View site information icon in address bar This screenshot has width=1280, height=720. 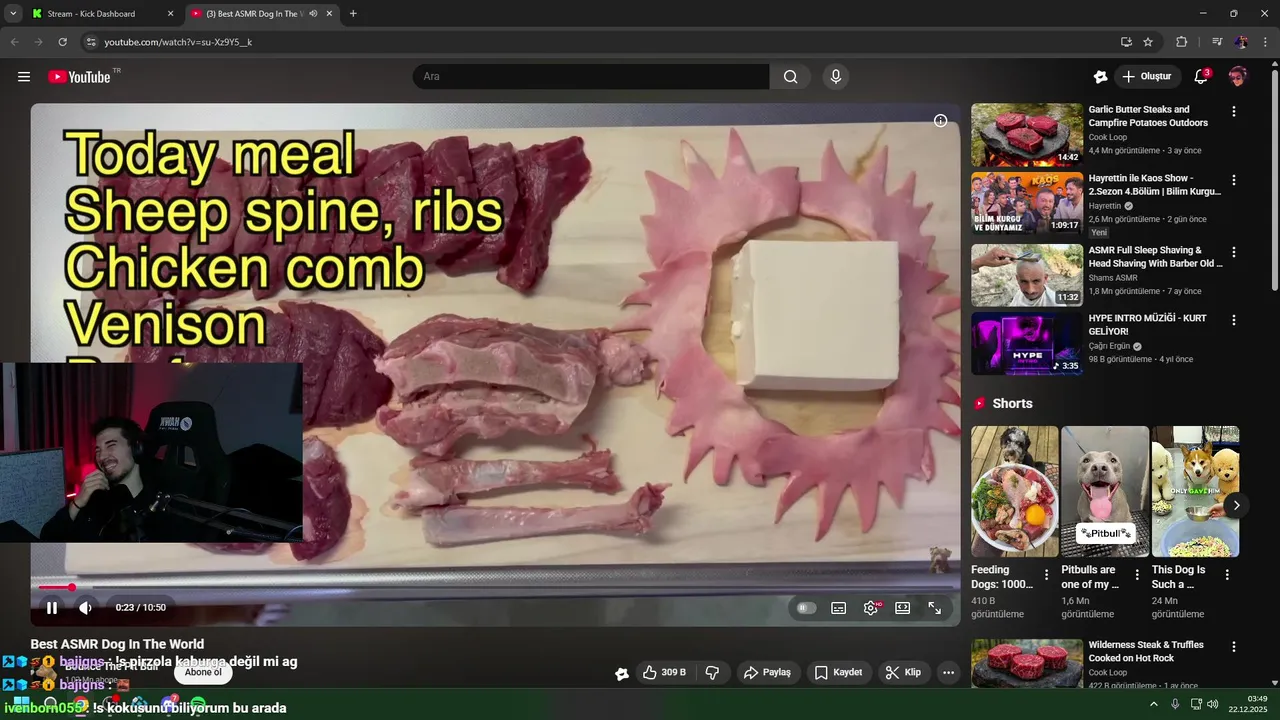pos(90,42)
